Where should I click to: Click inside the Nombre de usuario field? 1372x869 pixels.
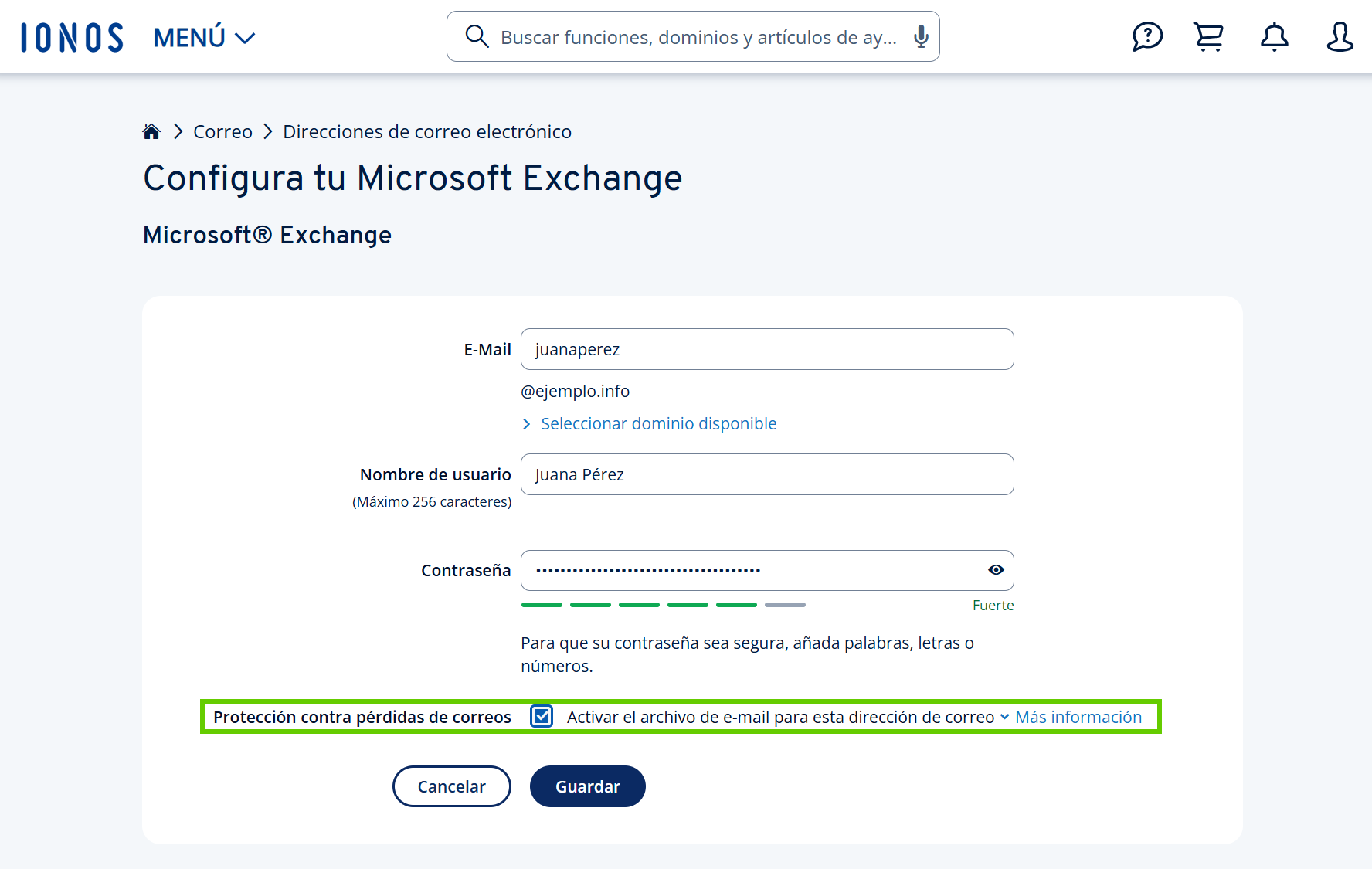coord(767,474)
